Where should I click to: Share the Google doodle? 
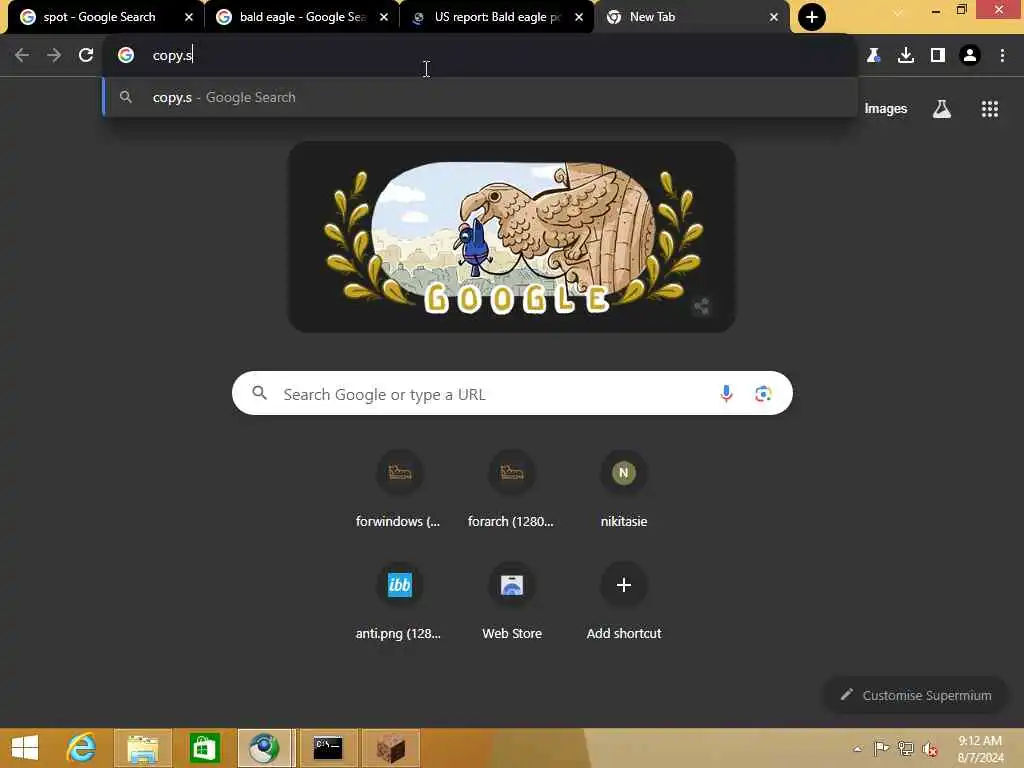tap(701, 306)
